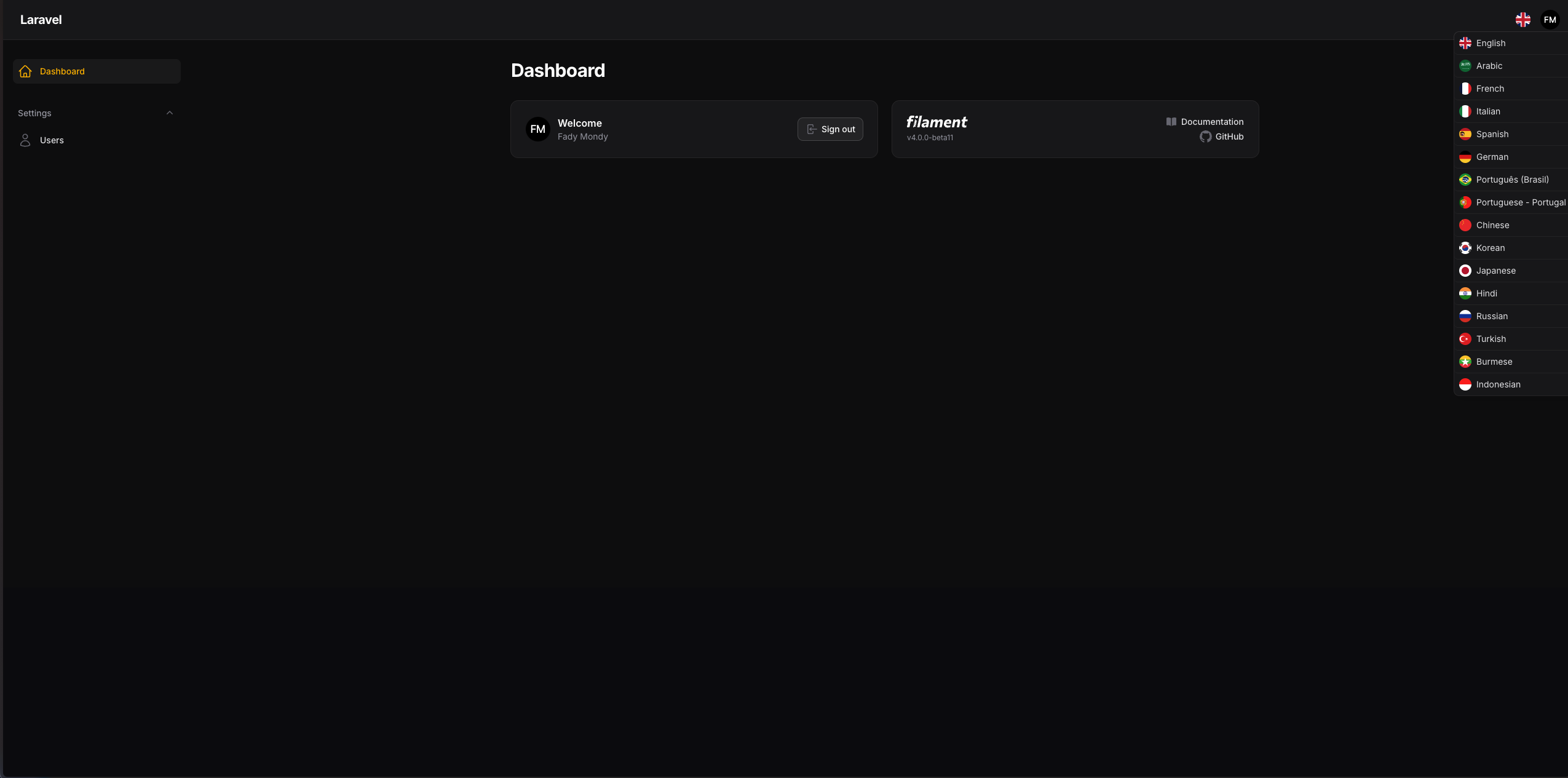Switch language to Português (Brasil)
This screenshot has width=1568, height=778.
tap(1511, 180)
